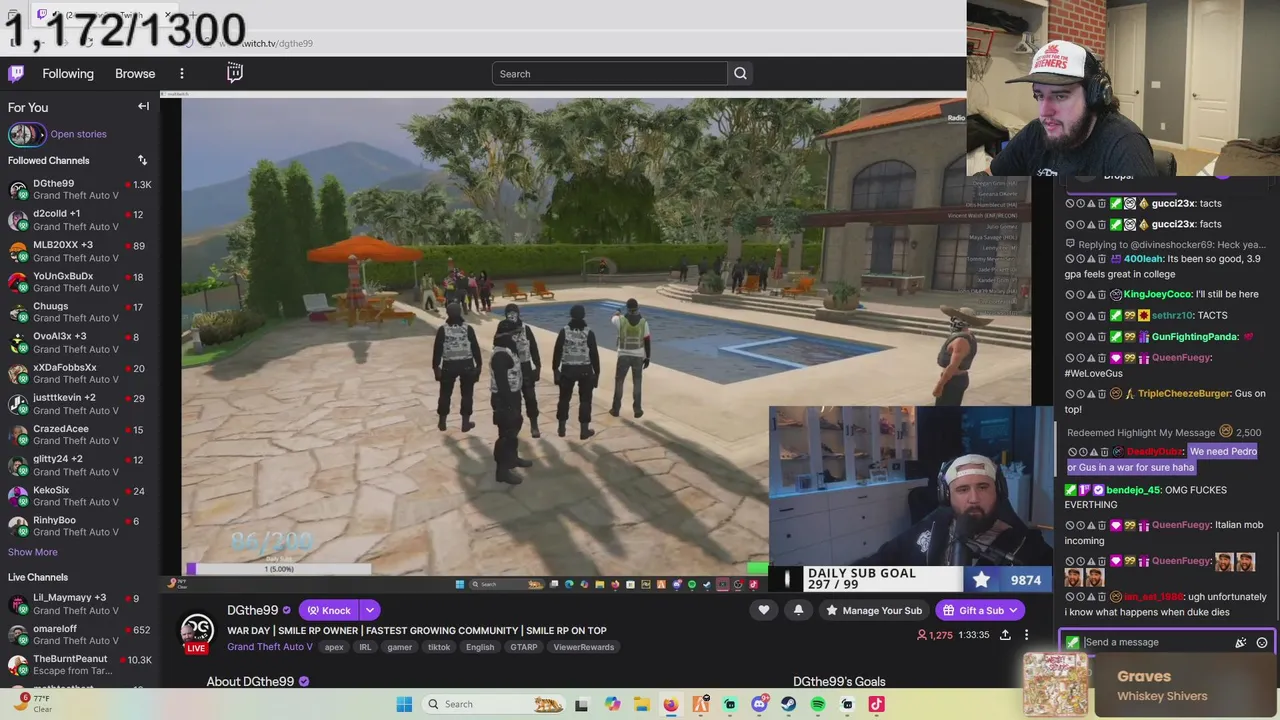Image resolution: width=1280 pixels, height=720 pixels.
Task: Expand followed channels with Show More
Action: pos(33,552)
